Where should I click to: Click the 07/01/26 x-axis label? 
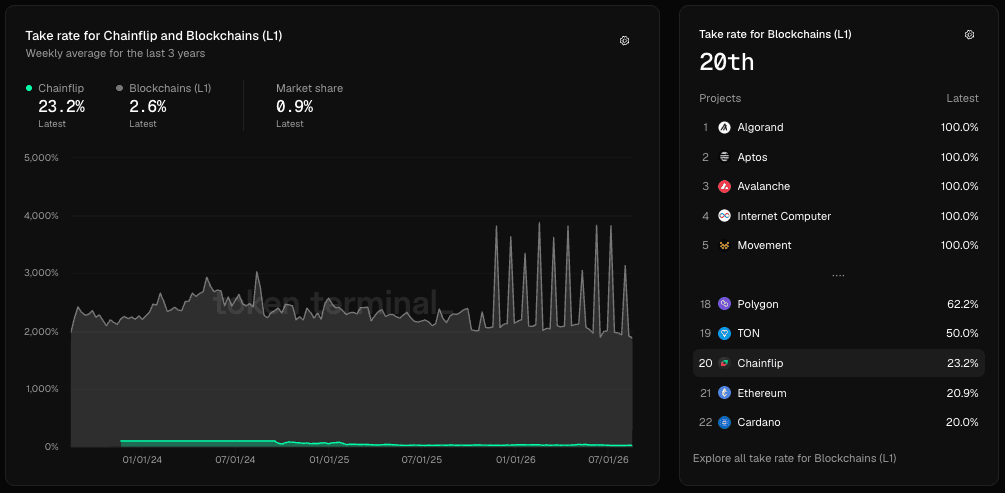click(x=609, y=460)
